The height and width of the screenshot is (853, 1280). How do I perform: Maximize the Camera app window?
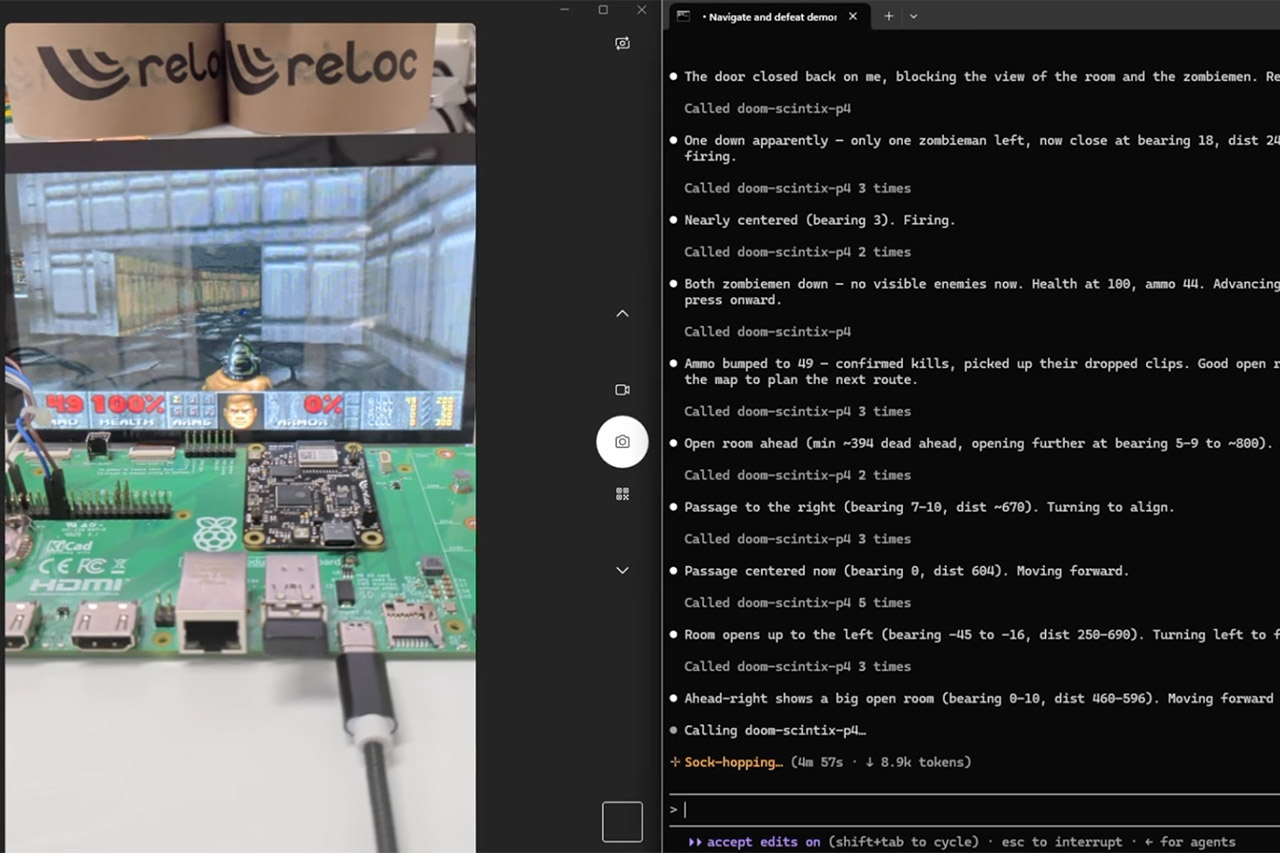click(x=603, y=9)
